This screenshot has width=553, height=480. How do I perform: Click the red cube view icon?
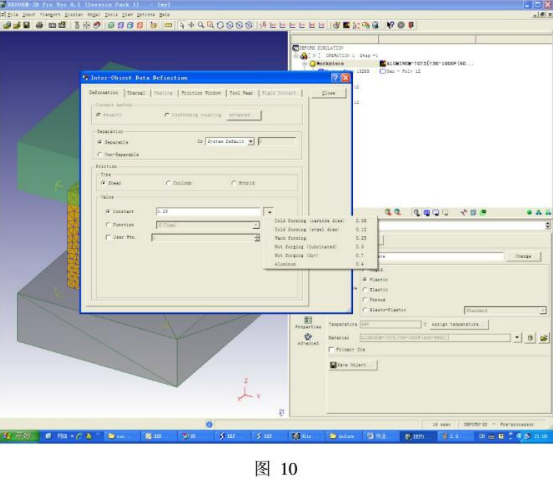[140, 25]
